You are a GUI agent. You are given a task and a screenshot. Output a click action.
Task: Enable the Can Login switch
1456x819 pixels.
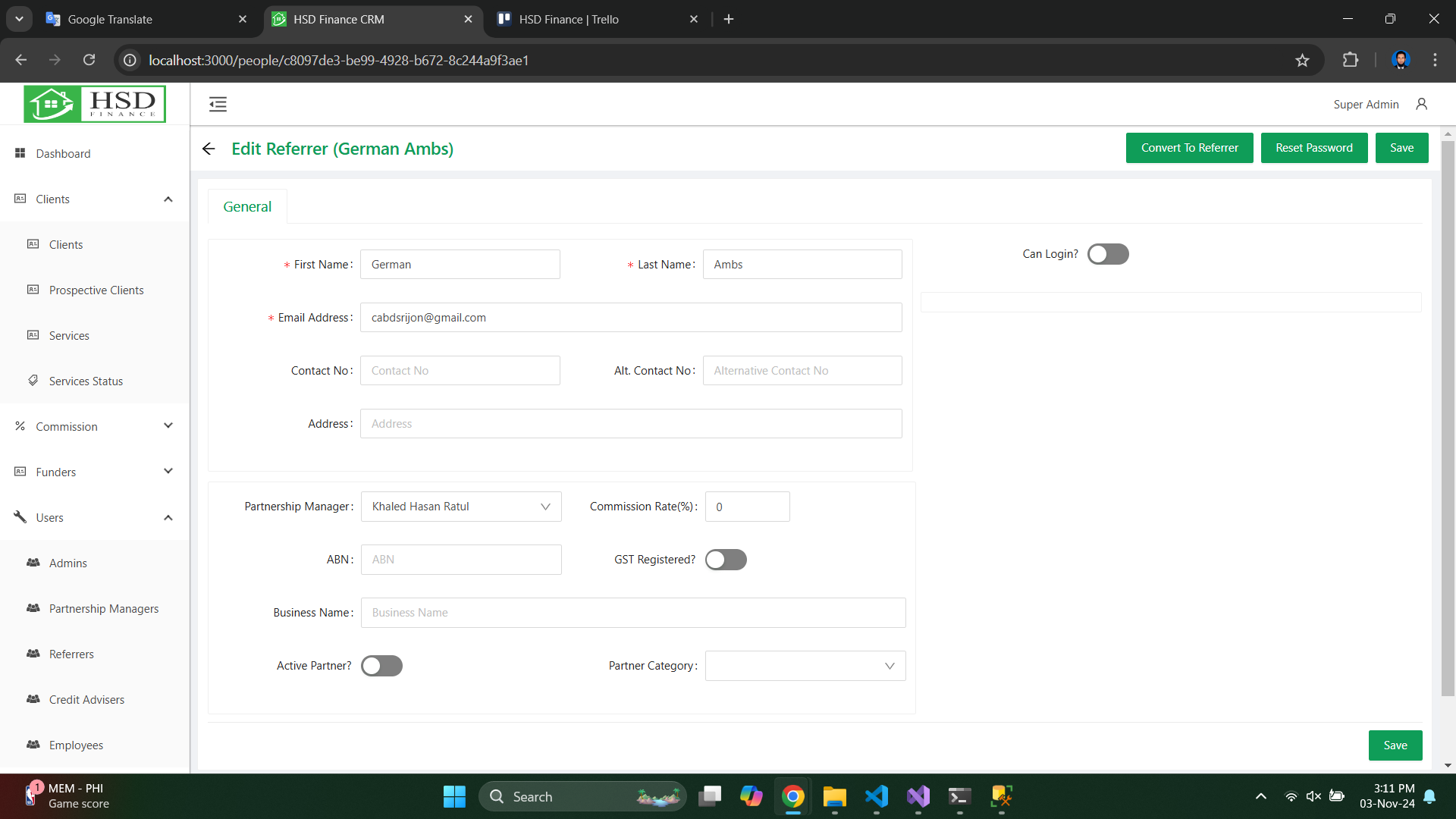coord(1107,254)
